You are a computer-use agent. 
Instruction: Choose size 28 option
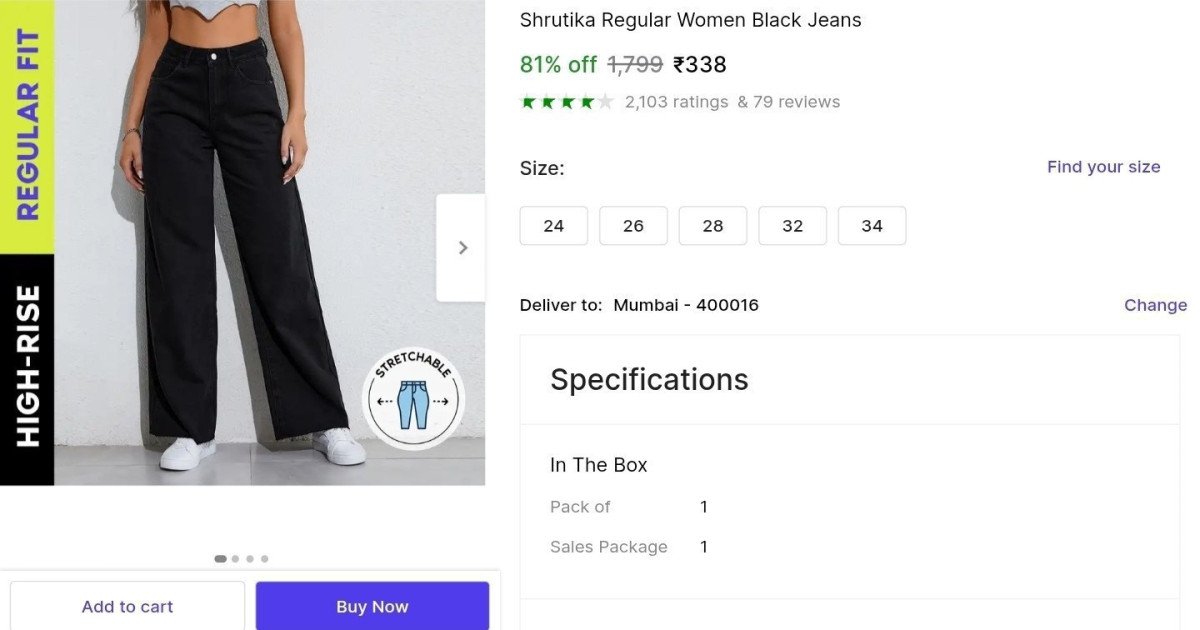pos(713,226)
